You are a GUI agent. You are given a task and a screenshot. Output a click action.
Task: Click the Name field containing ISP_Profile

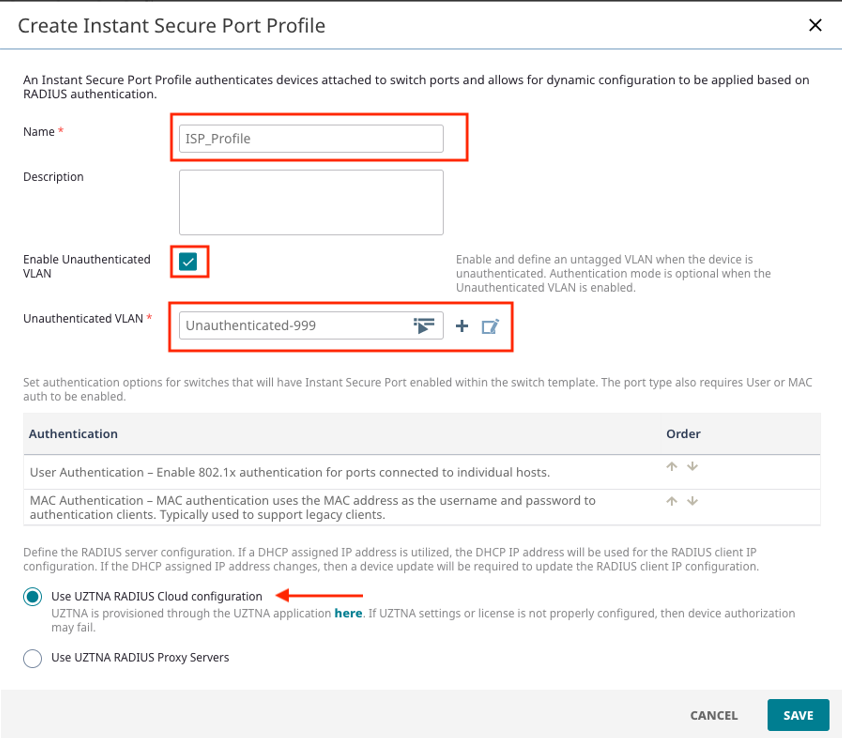(x=310, y=138)
